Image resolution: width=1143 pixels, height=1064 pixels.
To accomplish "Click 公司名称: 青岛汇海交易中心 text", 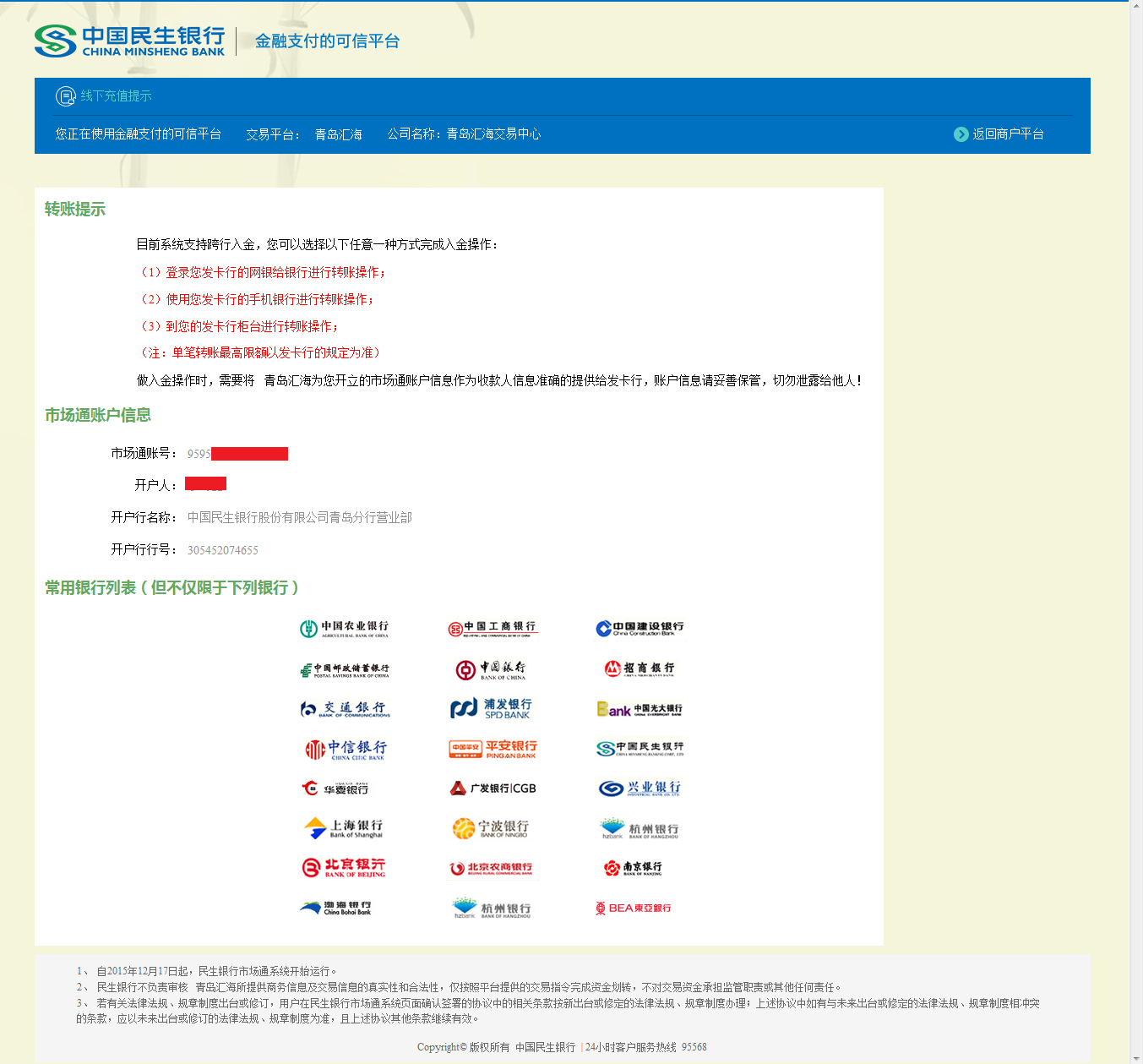I will pyautogui.click(x=464, y=134).
